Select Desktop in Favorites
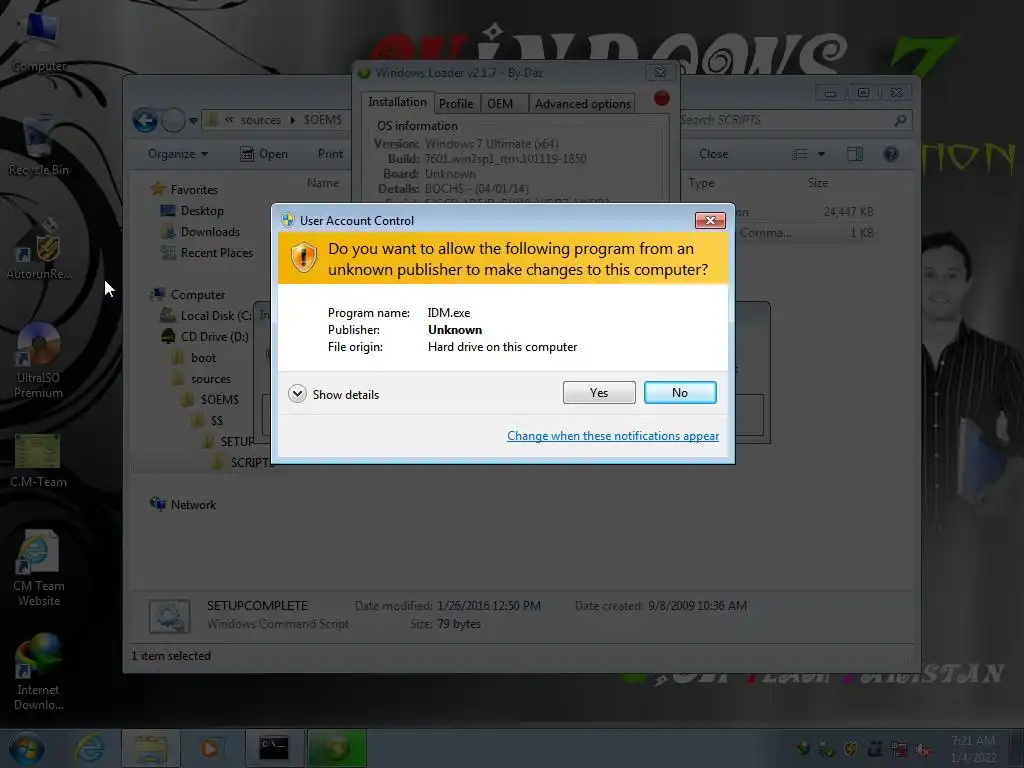The image size is (1024, 768). 201,211
